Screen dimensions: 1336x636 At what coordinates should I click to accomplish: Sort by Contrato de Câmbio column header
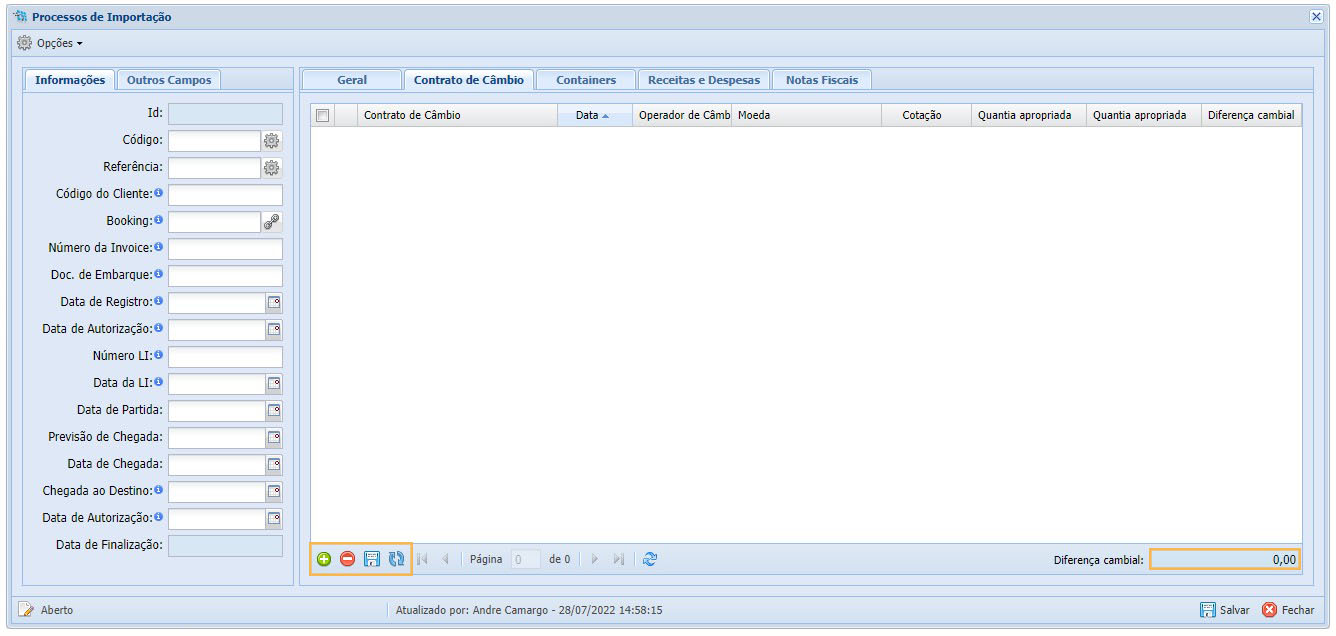click(458, 115)
